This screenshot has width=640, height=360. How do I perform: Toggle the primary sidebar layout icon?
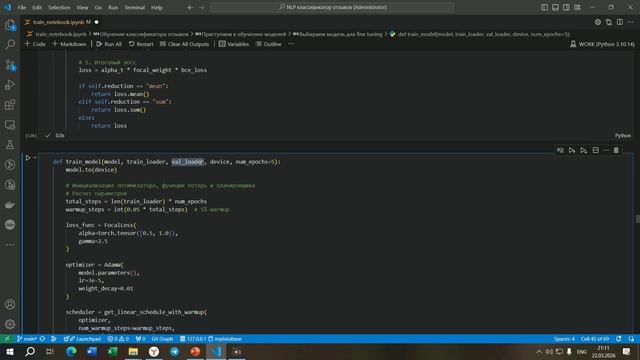[x=544, y=7]
